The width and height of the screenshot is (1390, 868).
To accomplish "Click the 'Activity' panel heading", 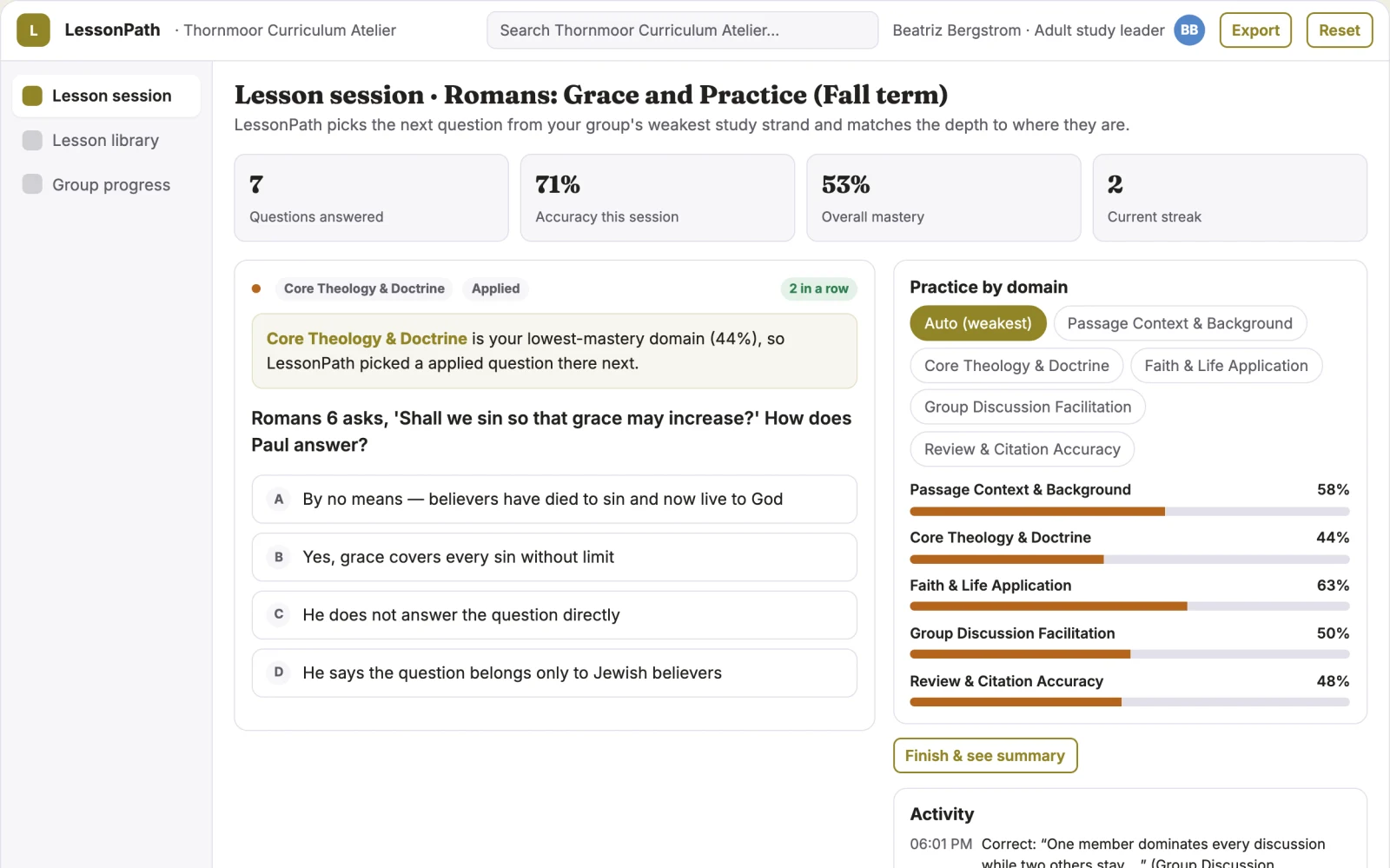I will 942,814.
